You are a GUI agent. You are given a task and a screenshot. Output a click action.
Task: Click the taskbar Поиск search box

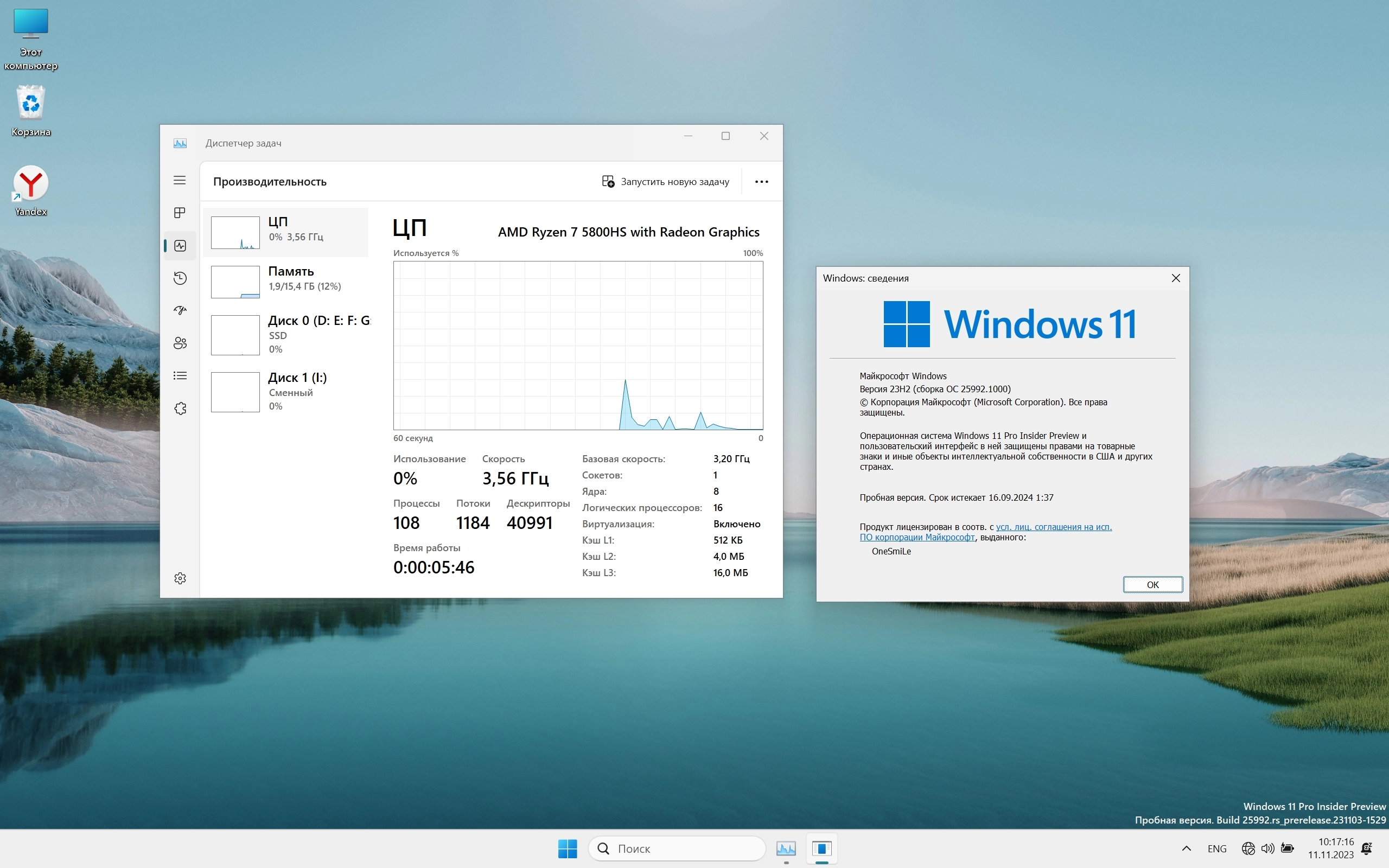[677, 848]
